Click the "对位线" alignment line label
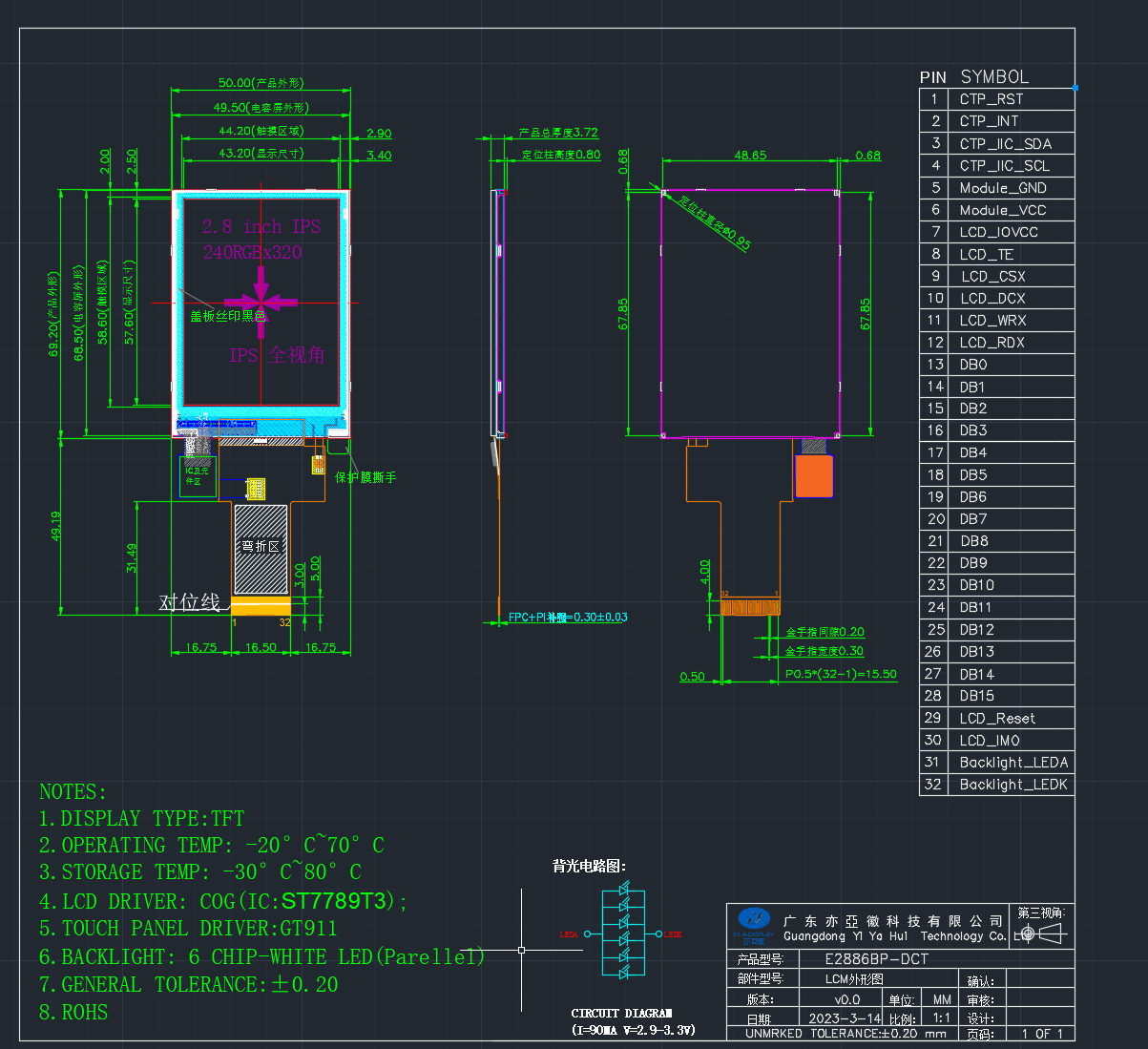 (x=189, y=602)
